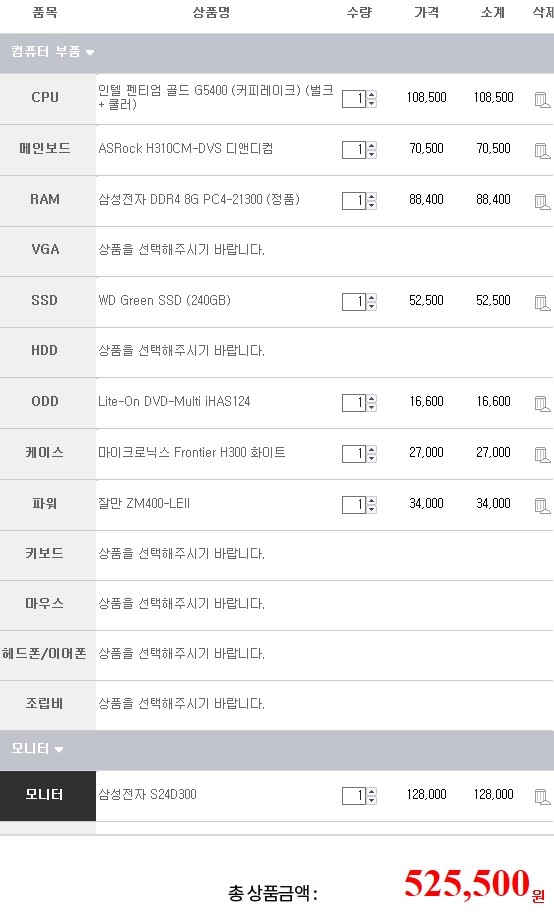Increase SSD quantity with up arrow
The image size is (554, 922).
(x=372, y=298)
